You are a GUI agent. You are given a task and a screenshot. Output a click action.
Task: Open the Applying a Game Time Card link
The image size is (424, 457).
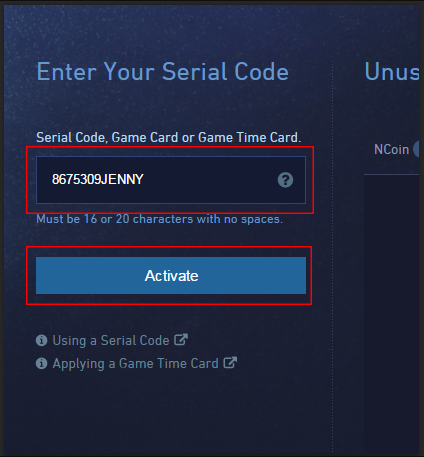tap(135, 363)
